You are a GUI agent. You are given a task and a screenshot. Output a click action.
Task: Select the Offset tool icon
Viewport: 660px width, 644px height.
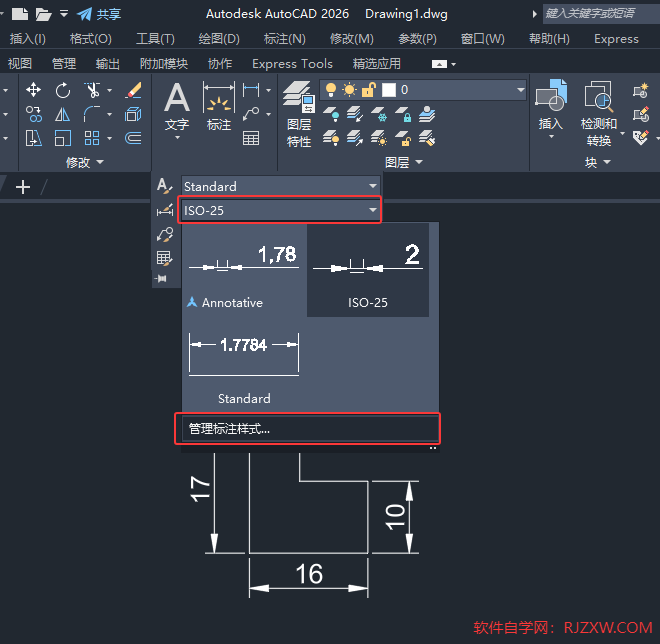click(133, 138)
